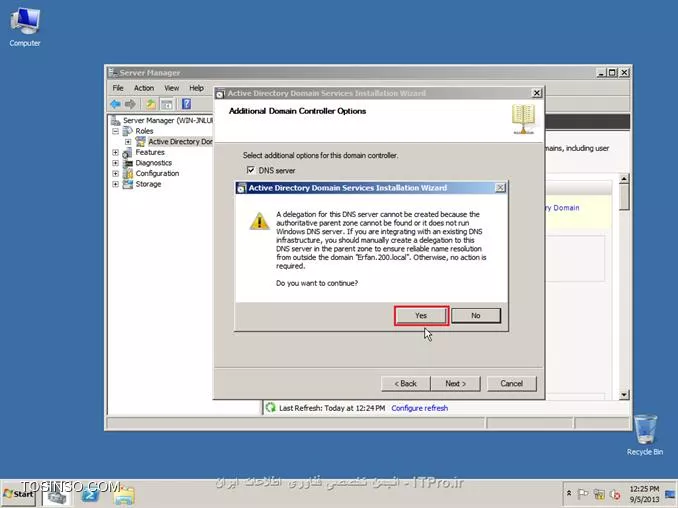Image resolution: width=678 pixels, height=508 pixels.
Task: Open the Help menu in Server Manager
Action: pos(196,88)
